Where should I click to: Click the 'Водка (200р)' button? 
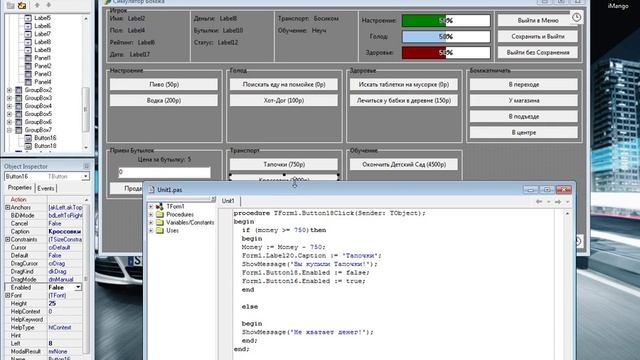[164, 100]
